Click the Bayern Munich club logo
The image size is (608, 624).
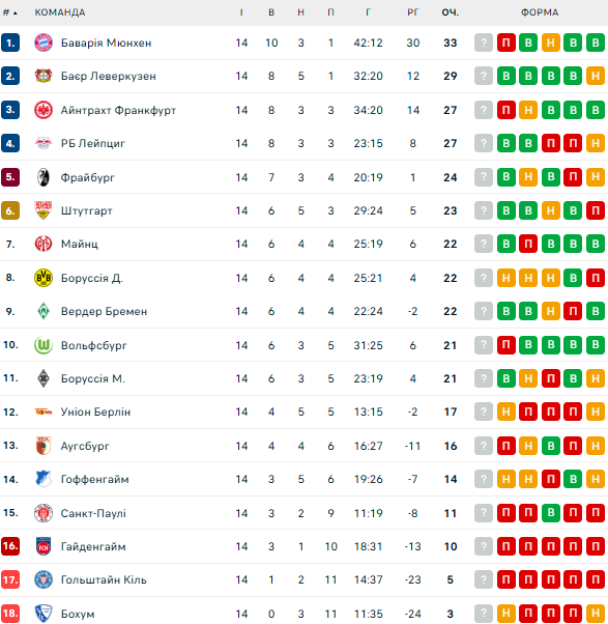point(43,43)
